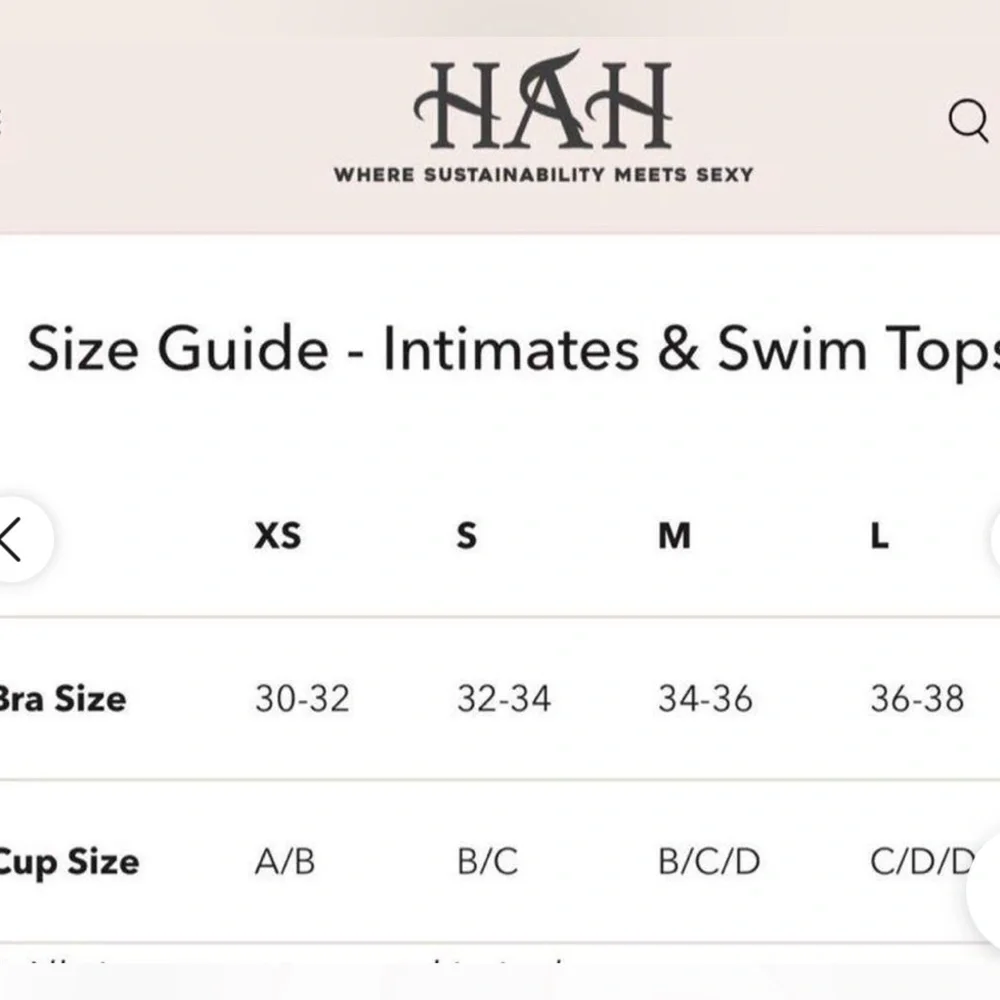1000x1000 pixels.
Task: Click the B/C cup size cell
Action: pyautogui.click(x=488, y=862)
